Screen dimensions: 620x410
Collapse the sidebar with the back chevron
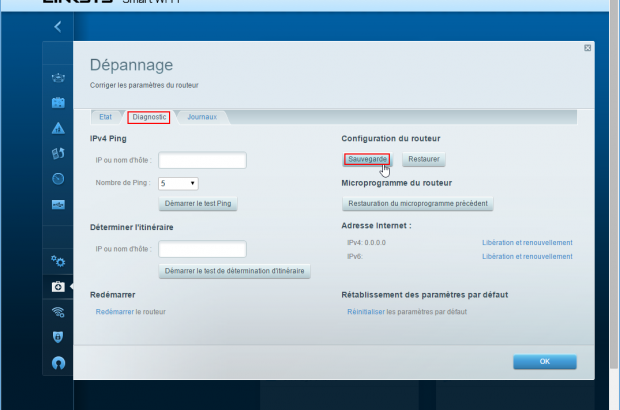click(58, 26)
